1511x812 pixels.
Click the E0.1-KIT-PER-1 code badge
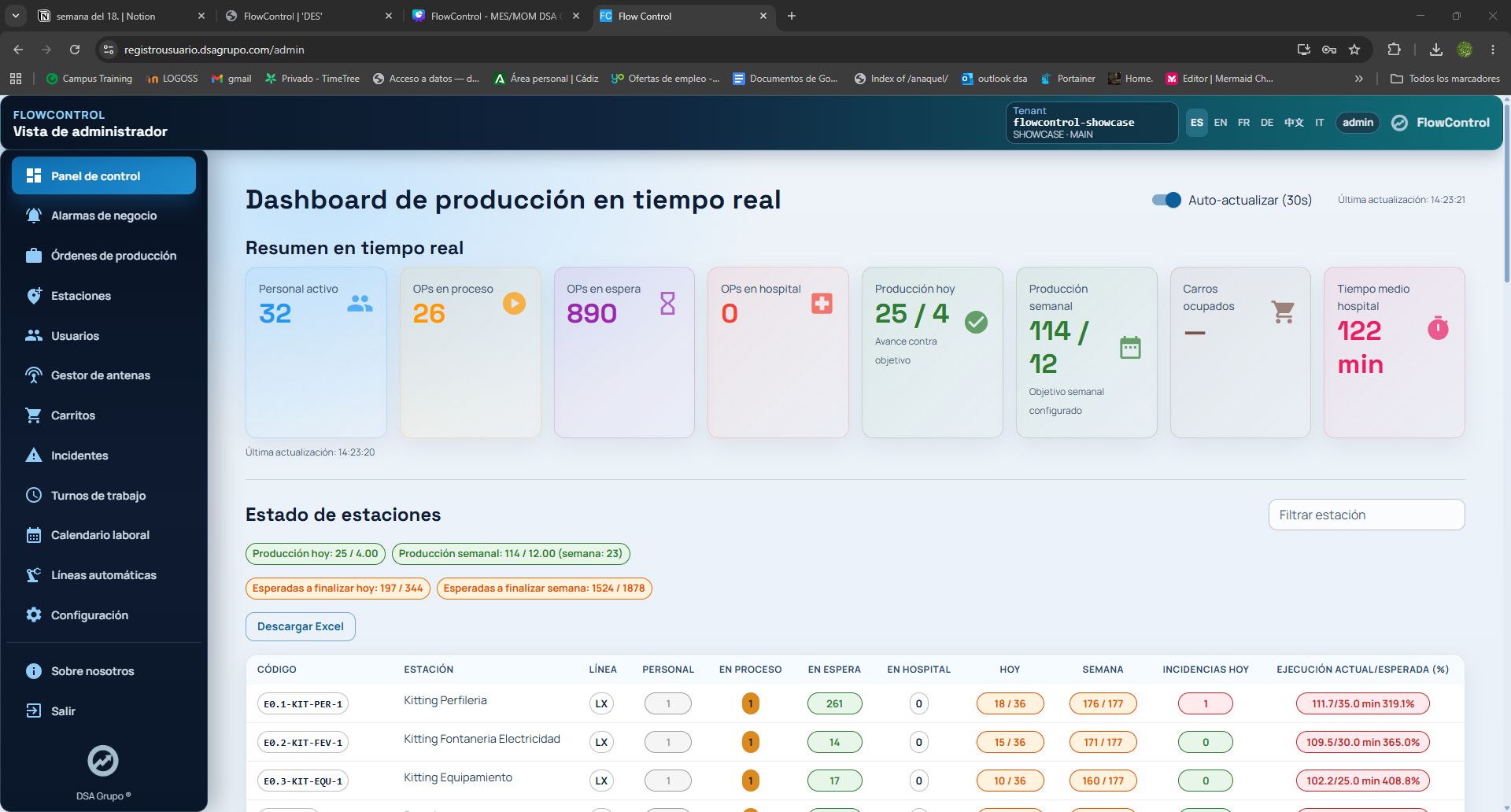[303, 704]
